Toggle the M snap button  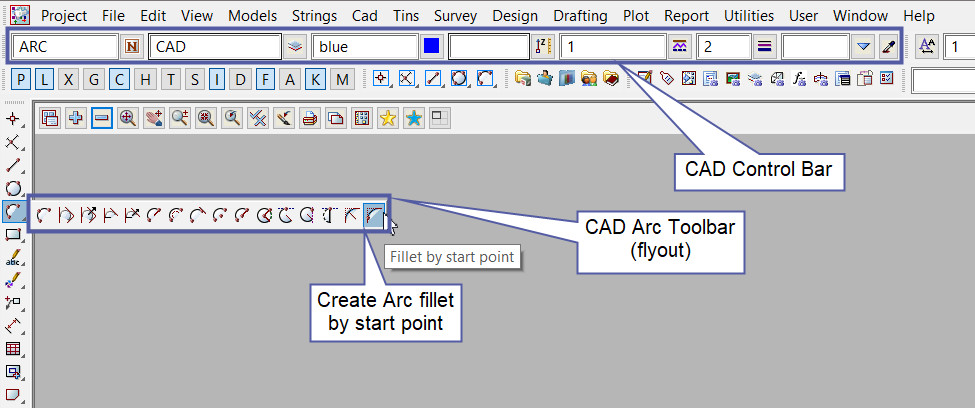coord(342,79)
